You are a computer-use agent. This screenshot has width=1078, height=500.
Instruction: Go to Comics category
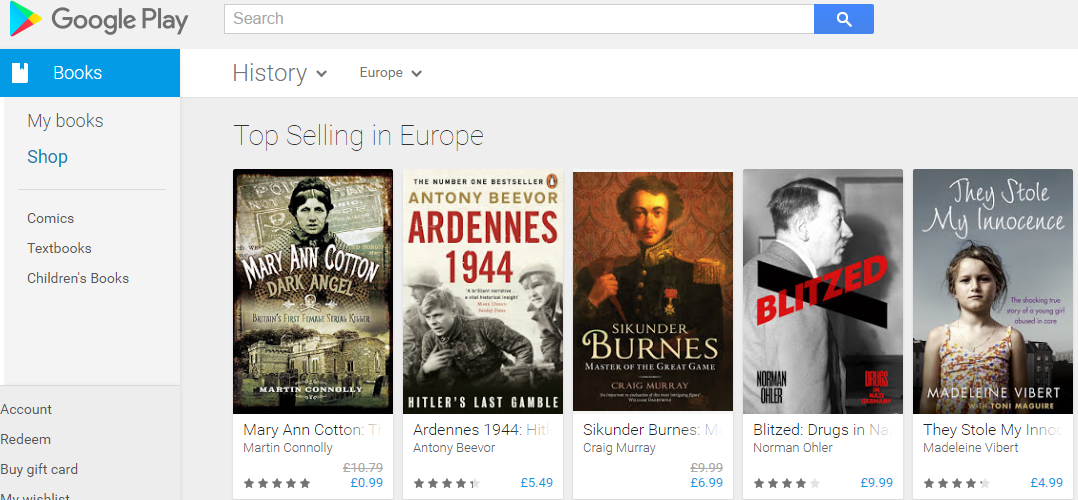(x=51, y=218)
